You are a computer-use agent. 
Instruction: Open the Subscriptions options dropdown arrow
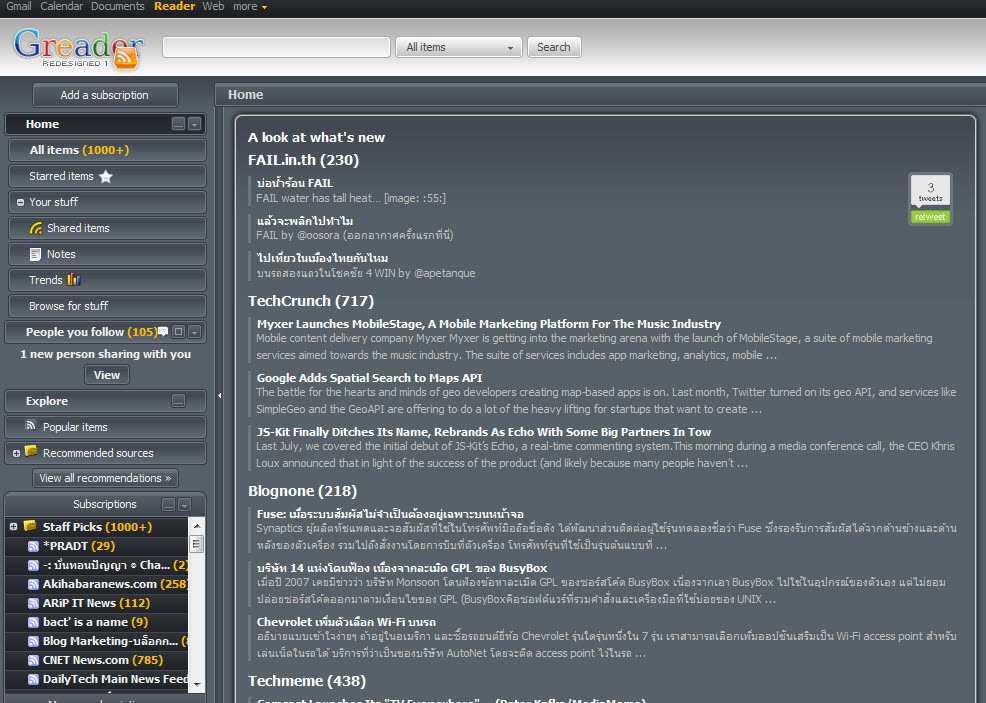click(x=185, y=504)
